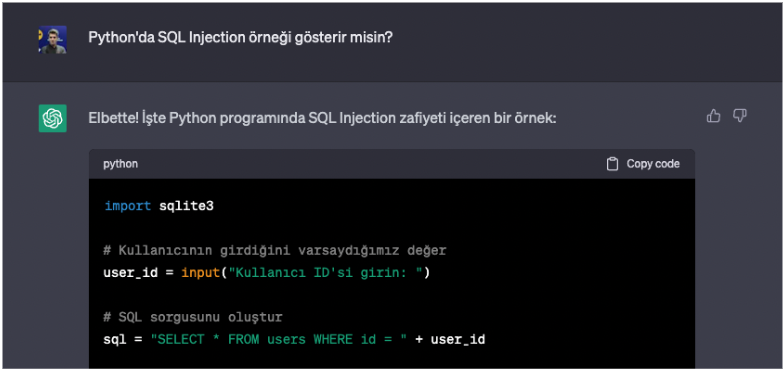Click the "user_id" variable before the input call
The image size is (783, 371).
point(130,273)
